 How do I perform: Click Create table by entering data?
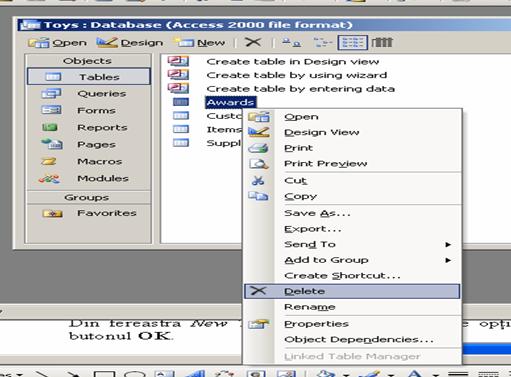pyautogui.click(x=300, y=89)
